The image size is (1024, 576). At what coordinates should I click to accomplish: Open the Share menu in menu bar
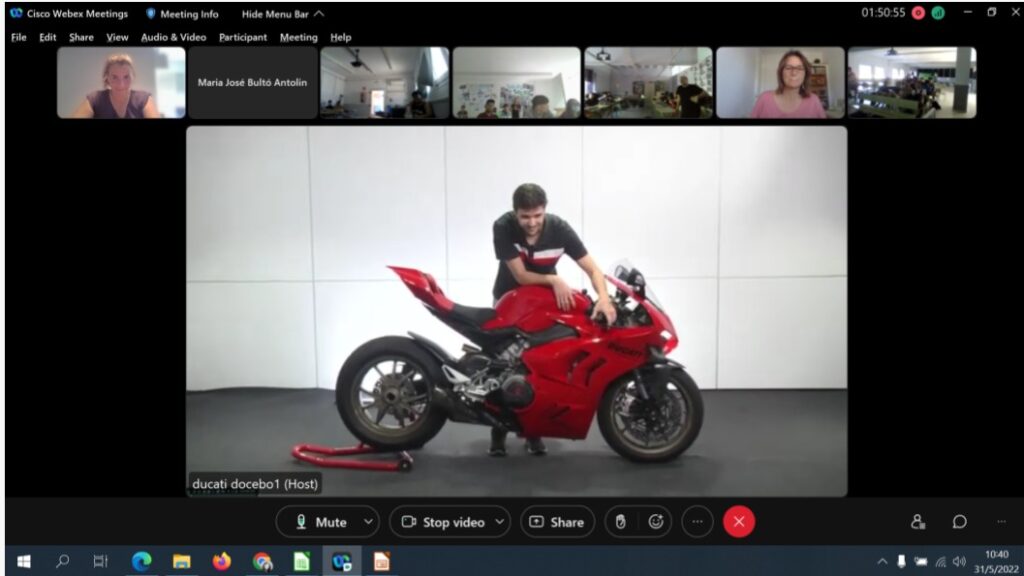[x=82, y=37]
